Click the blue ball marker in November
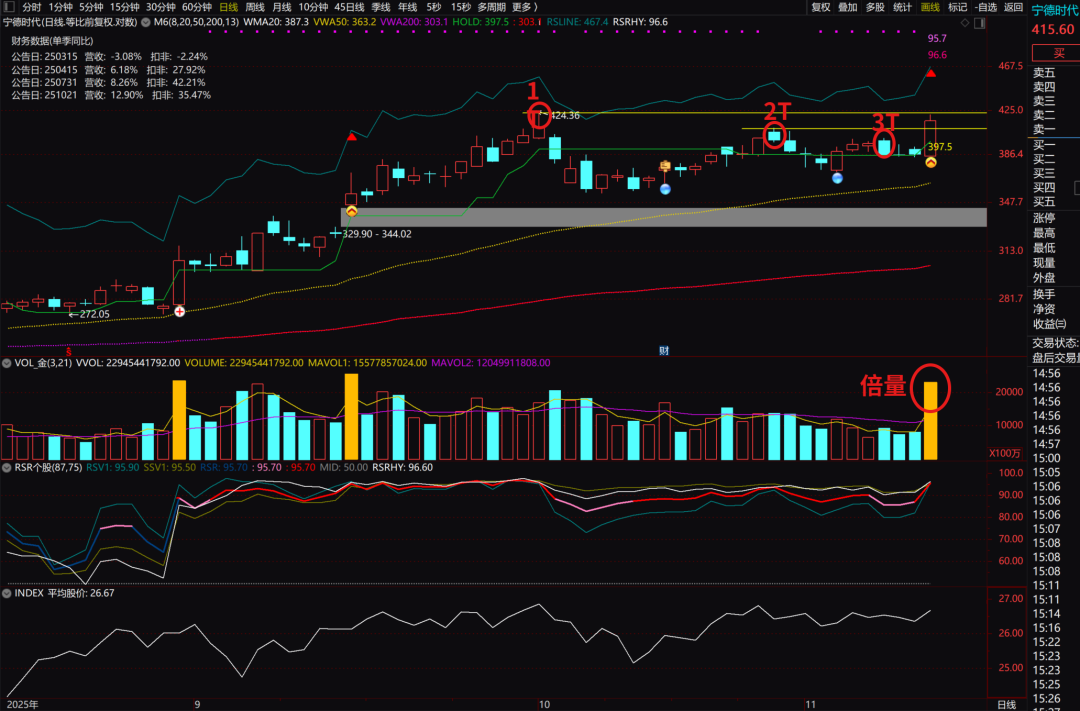 (837, 178)
